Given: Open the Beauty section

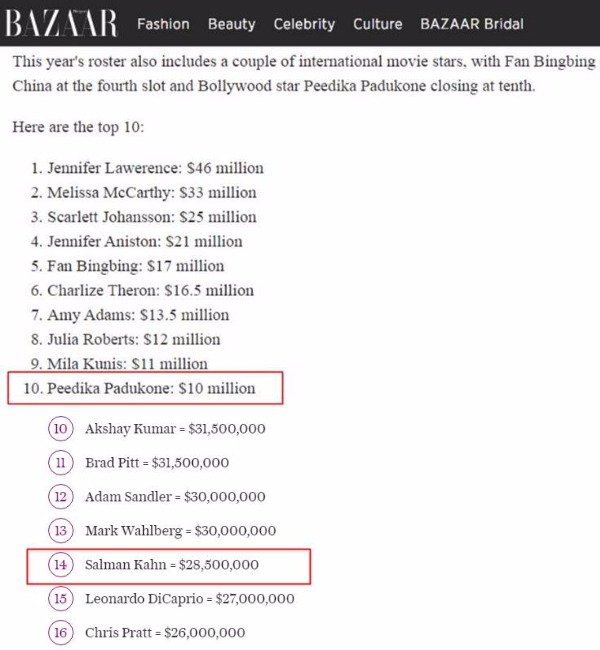Looking at the screenshot, I should (x=231, y=24).
